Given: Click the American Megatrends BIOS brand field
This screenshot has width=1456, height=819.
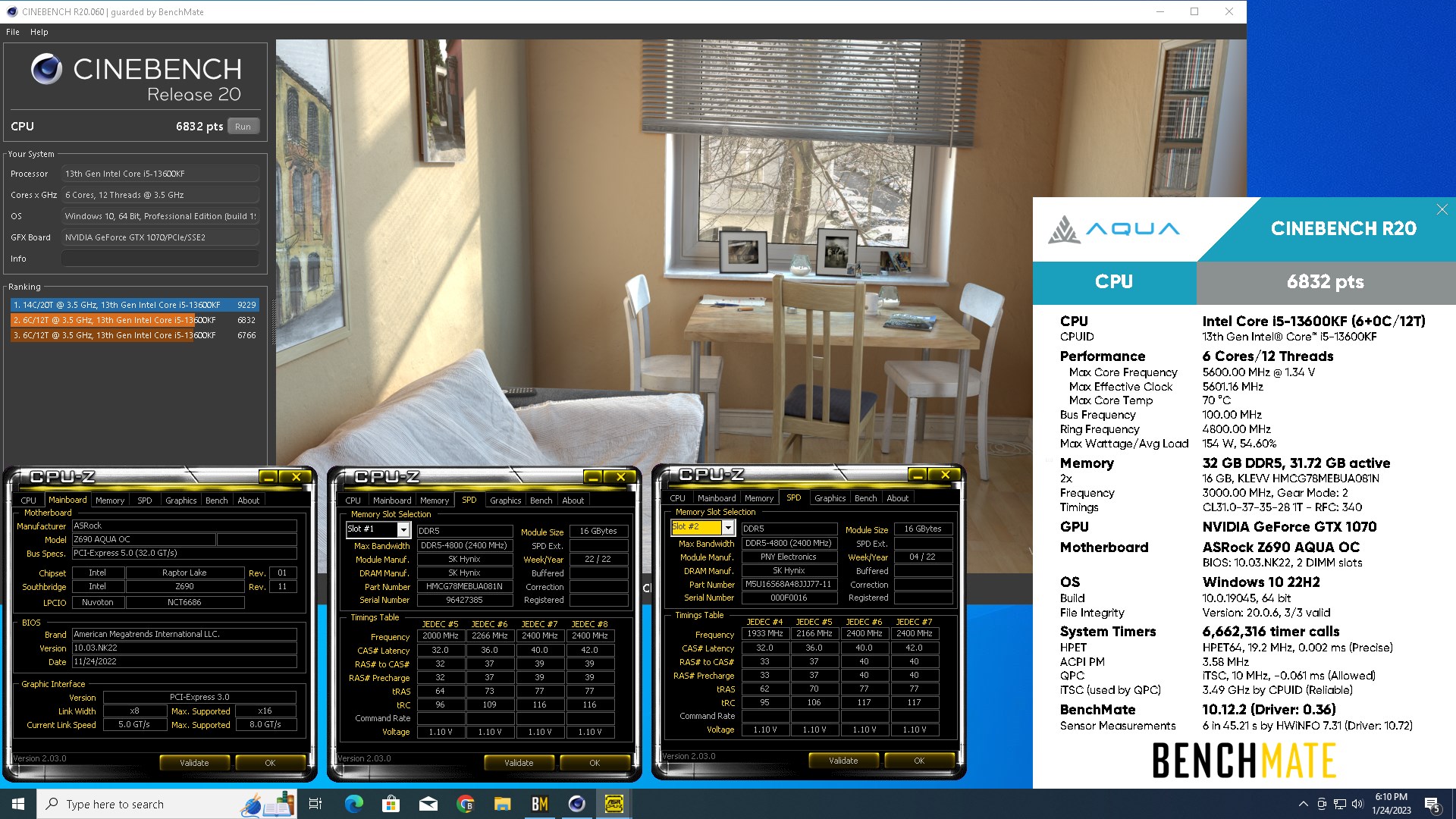Looking at the screenshot, I should pyautogui.click(x=184, y=634).
